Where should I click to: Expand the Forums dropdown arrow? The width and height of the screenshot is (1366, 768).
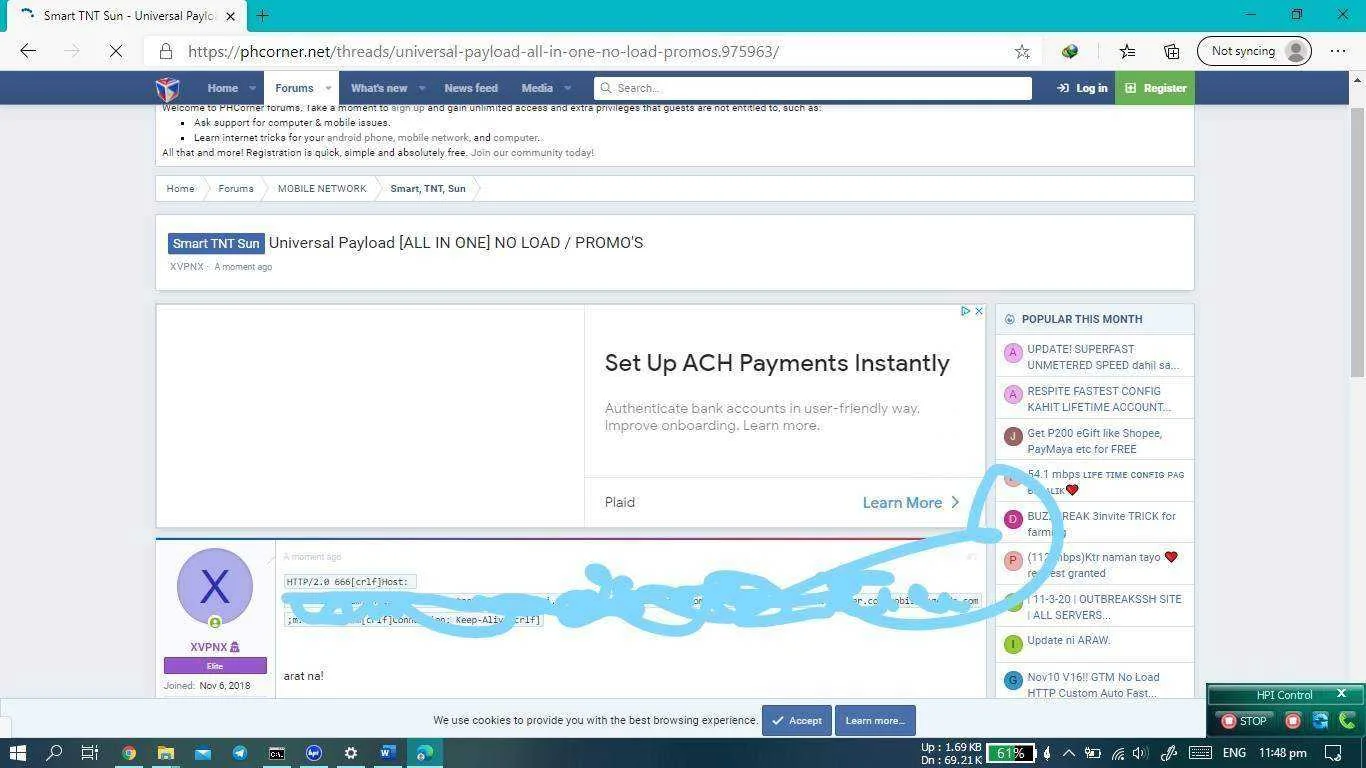pyautogui.click(x=327, y=88)
